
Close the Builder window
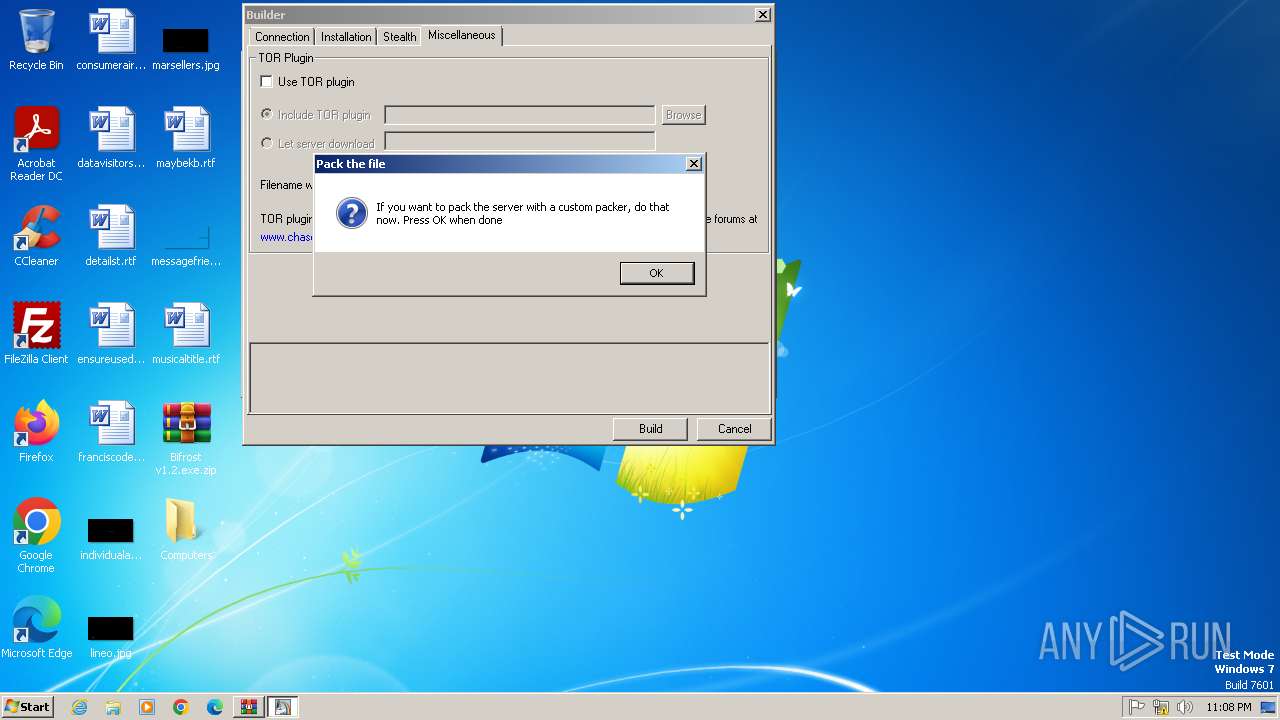[x=762, y=15]
